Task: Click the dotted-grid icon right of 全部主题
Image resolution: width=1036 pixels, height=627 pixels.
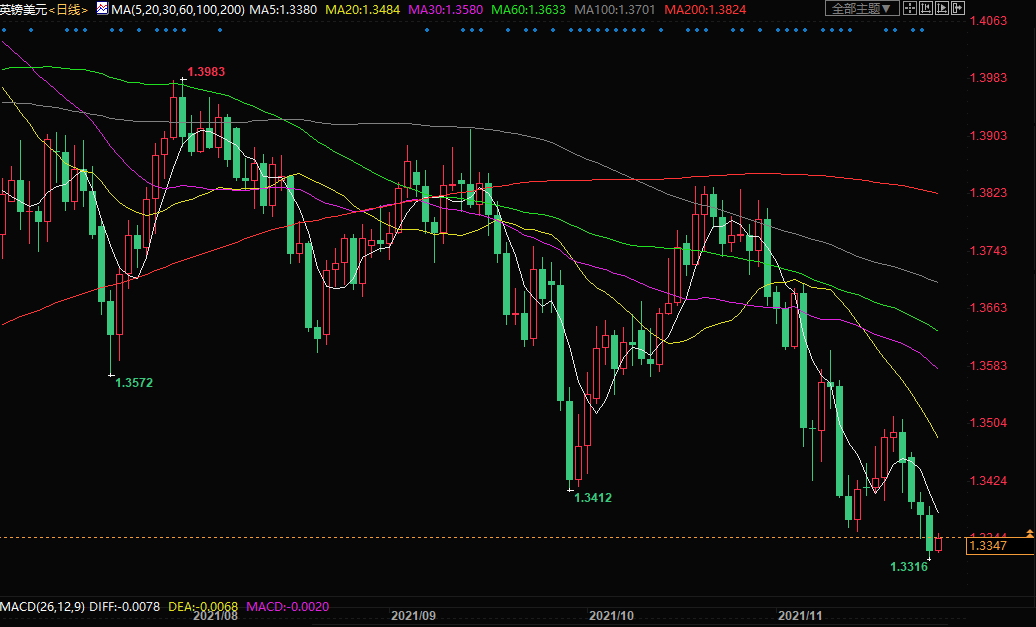Action: 911,9
